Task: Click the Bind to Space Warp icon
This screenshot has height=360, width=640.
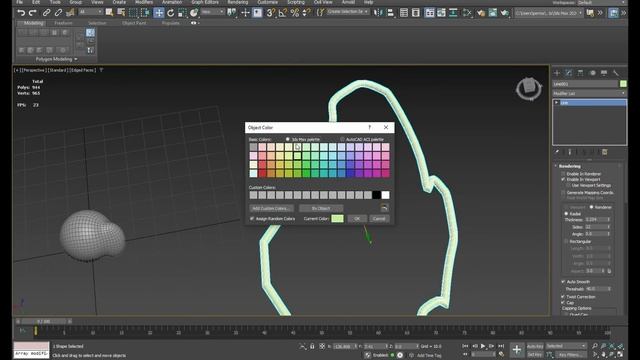Action: pos(70,13)
